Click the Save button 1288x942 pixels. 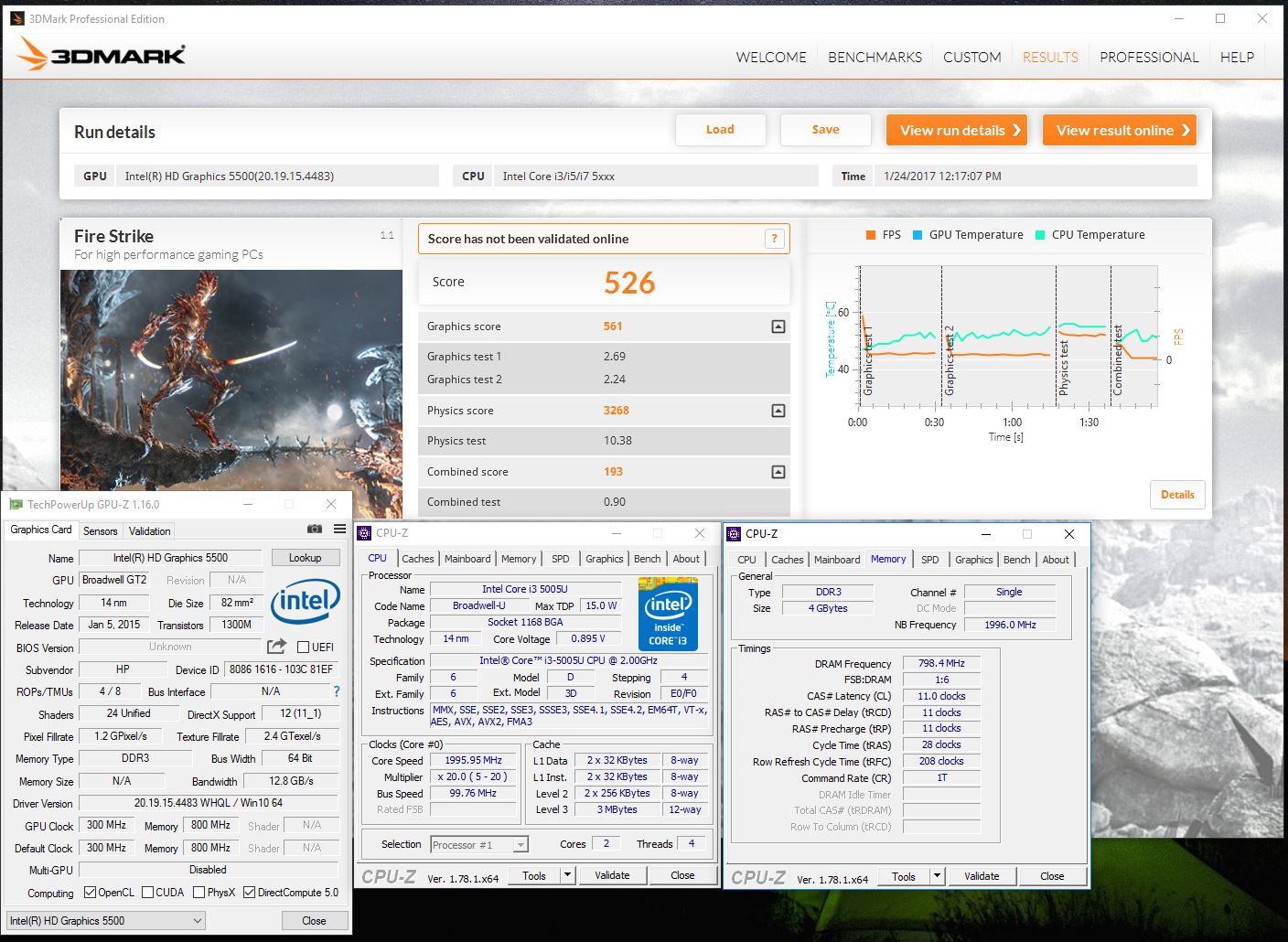pos(825,130)
